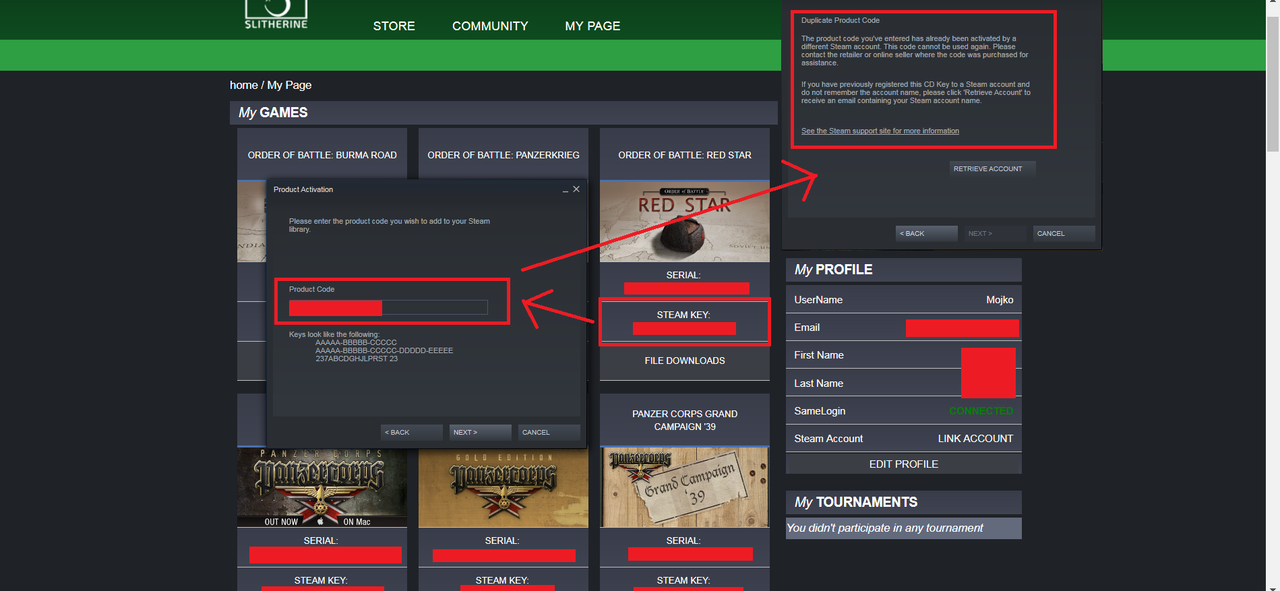Click the My TOURNAMENTS heading
Viewport: 1280px width, 591px height.
[x=856, y=502]
